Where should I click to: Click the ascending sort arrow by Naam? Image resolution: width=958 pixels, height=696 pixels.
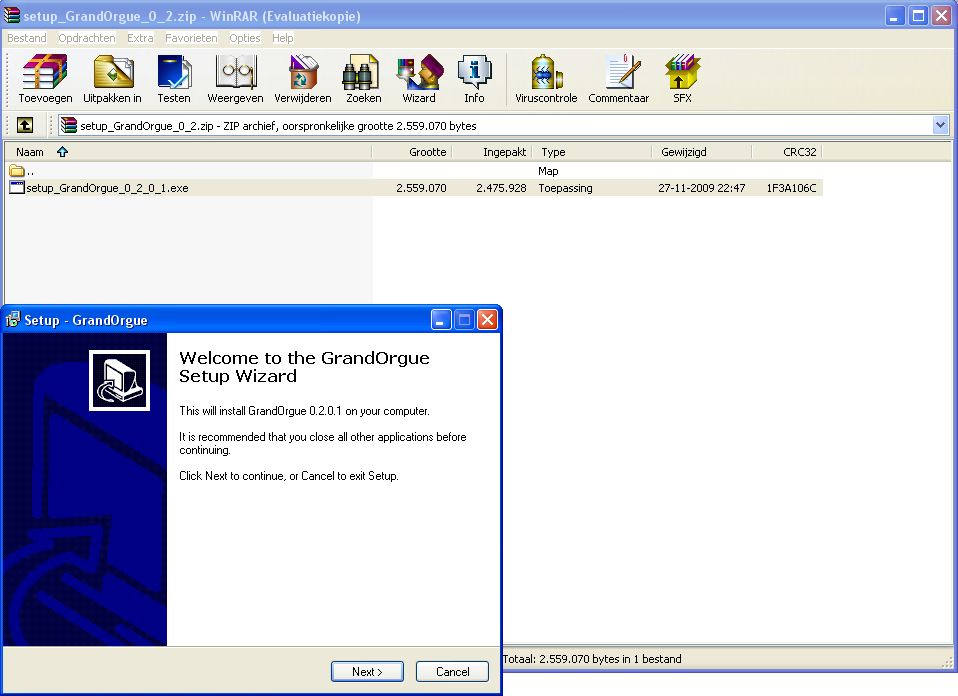[62, 152]
